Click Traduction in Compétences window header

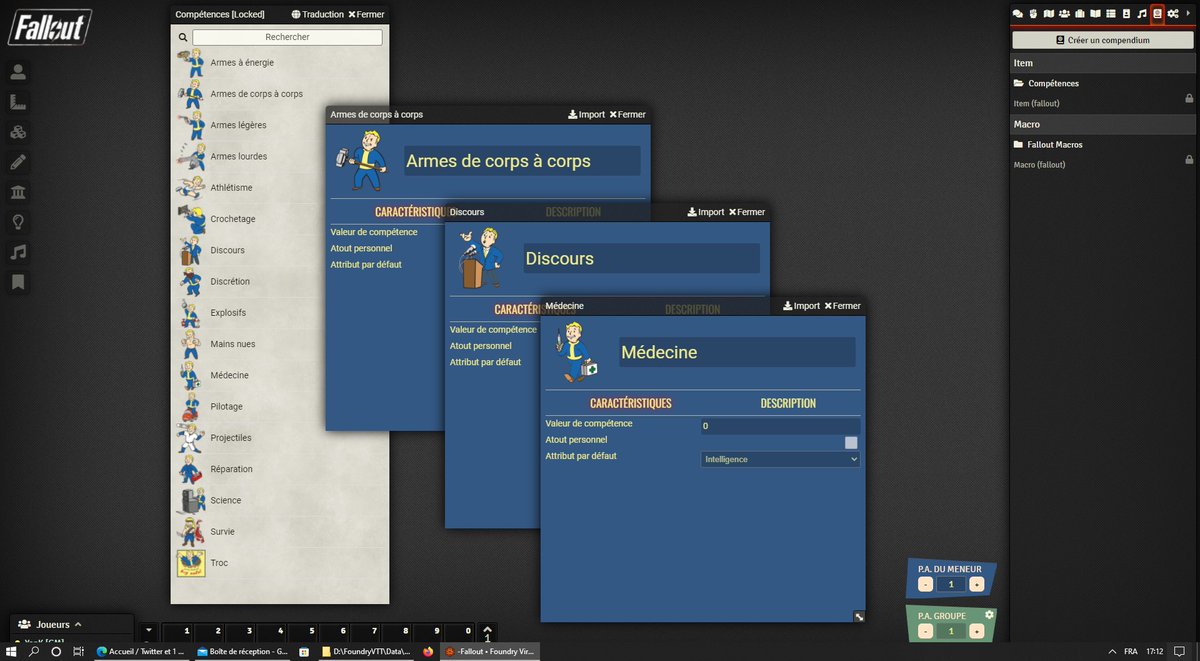[317, 14]
